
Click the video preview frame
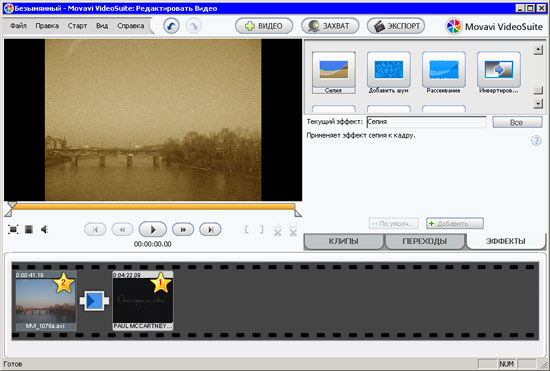[153, 120]
